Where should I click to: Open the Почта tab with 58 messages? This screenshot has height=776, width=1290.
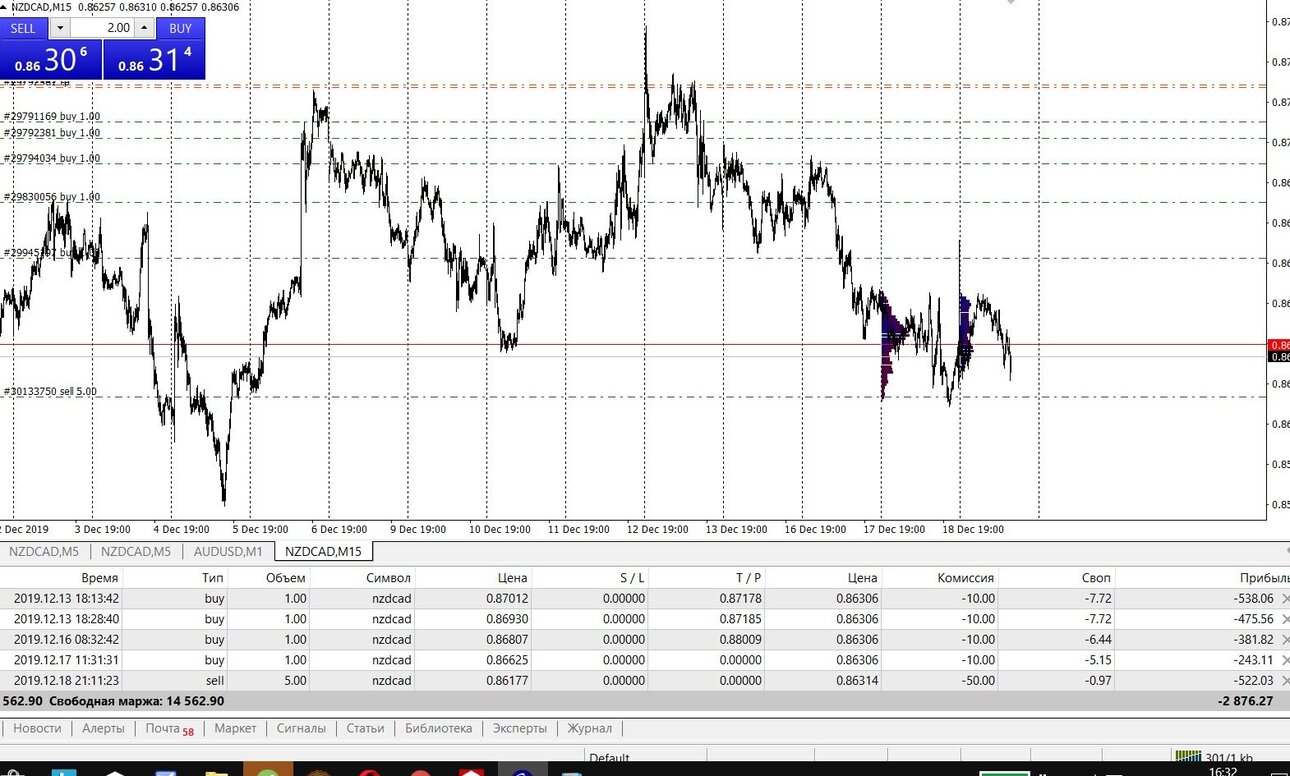coord(169,729)
